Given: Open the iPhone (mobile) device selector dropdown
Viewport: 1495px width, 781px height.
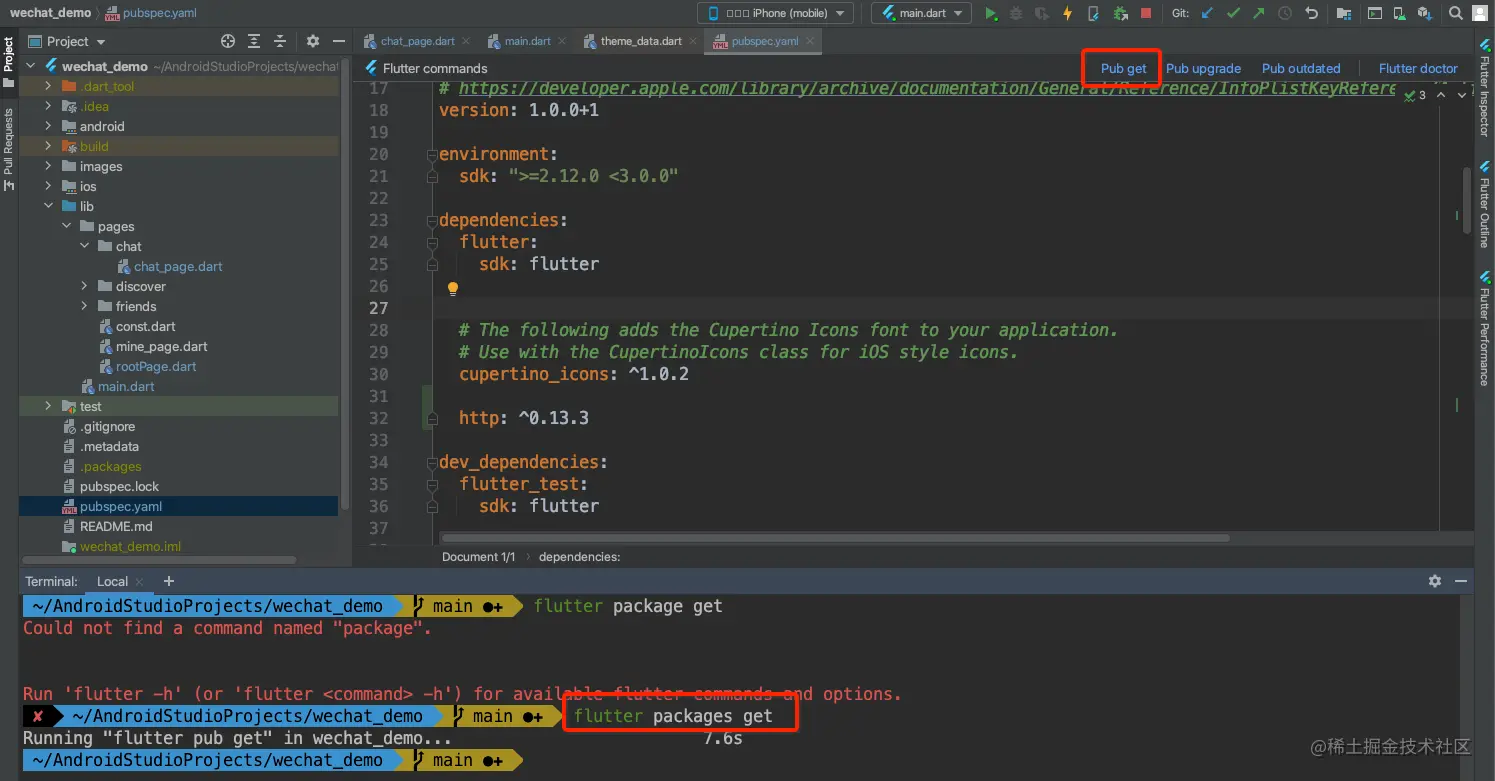Looking at the screenshot, I should pos(775,13).
